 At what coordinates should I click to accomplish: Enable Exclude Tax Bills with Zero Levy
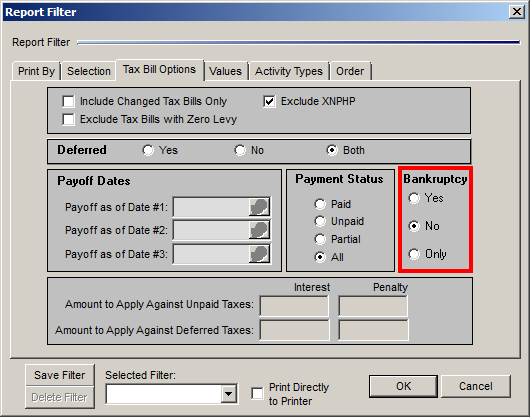69,119
